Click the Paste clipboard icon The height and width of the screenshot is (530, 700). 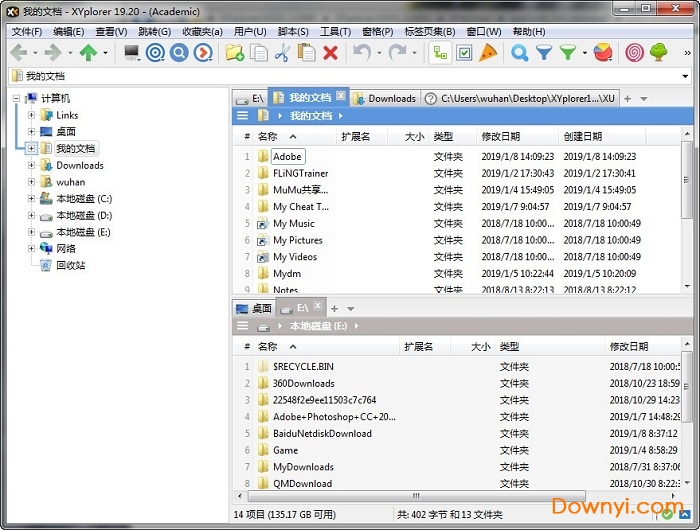pos(306,53)
